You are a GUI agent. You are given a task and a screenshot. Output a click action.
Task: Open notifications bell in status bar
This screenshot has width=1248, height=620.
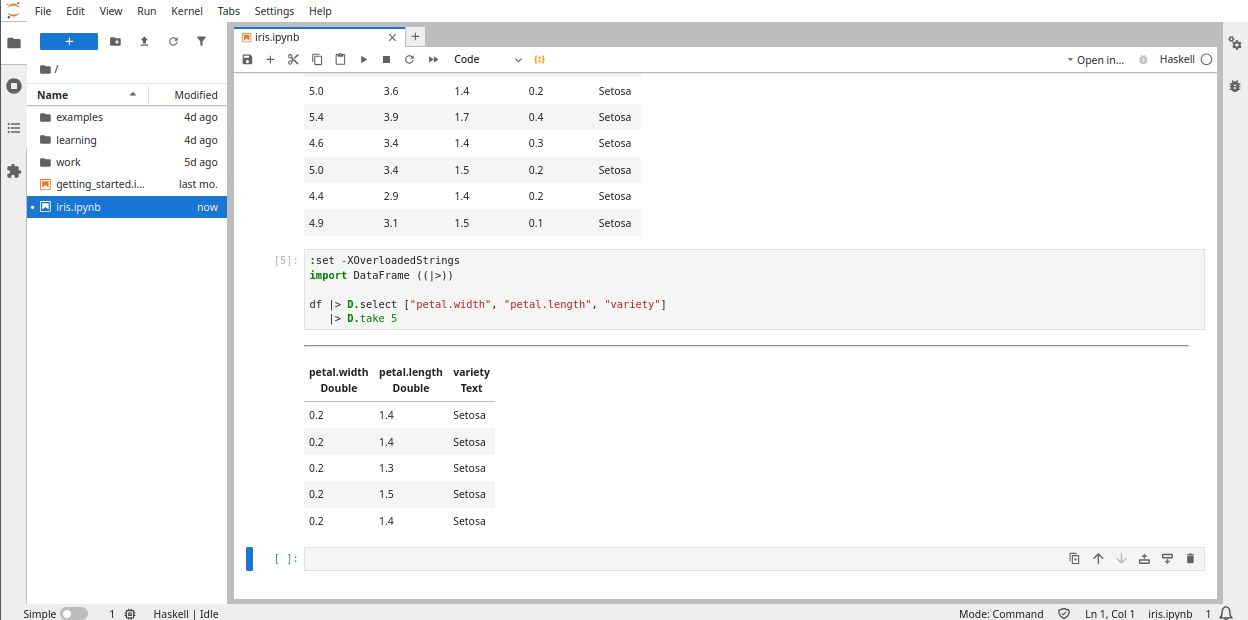click(x=1226, y=614)
